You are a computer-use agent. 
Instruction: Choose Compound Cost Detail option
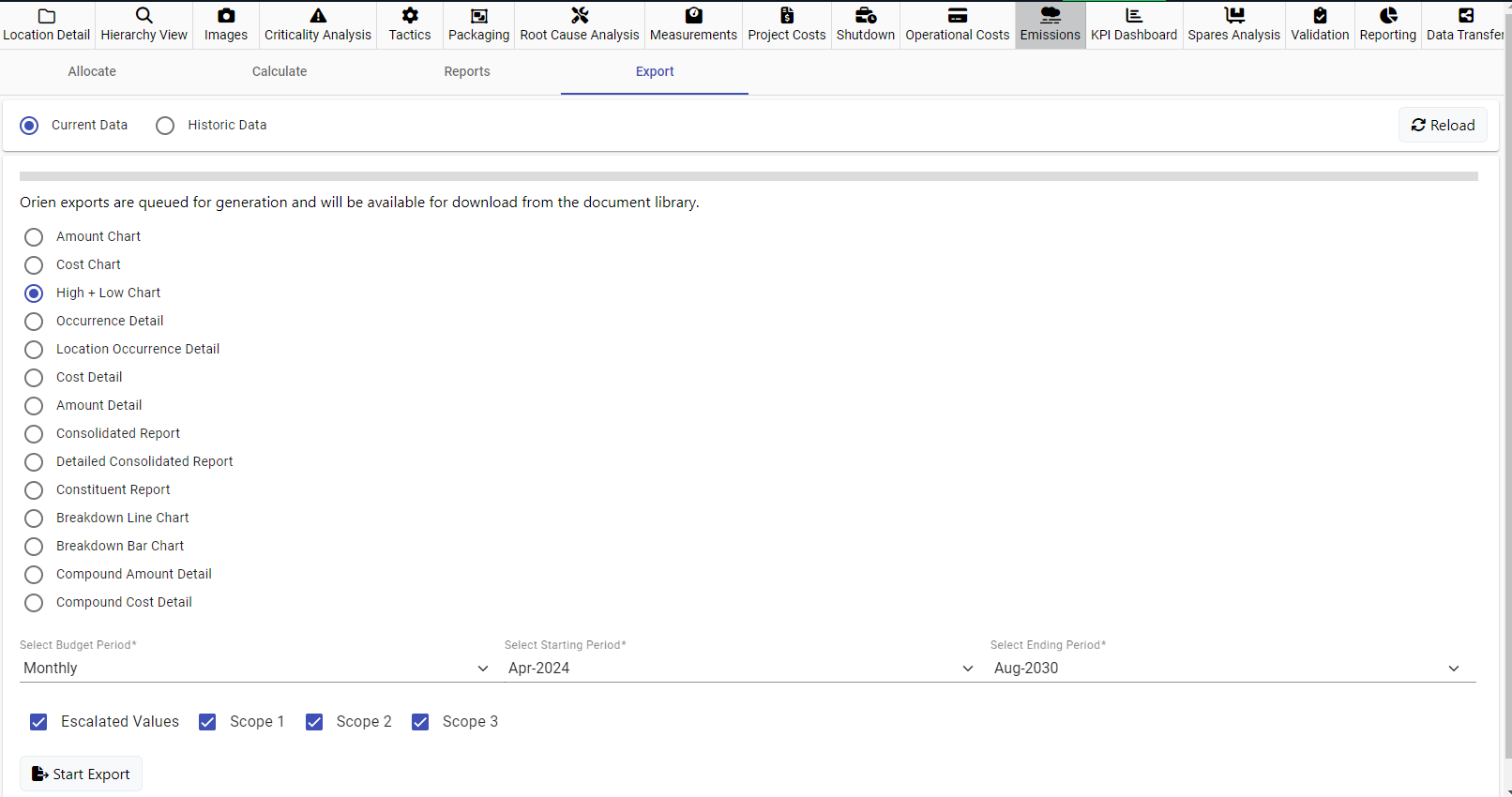(x=34, y=603)
